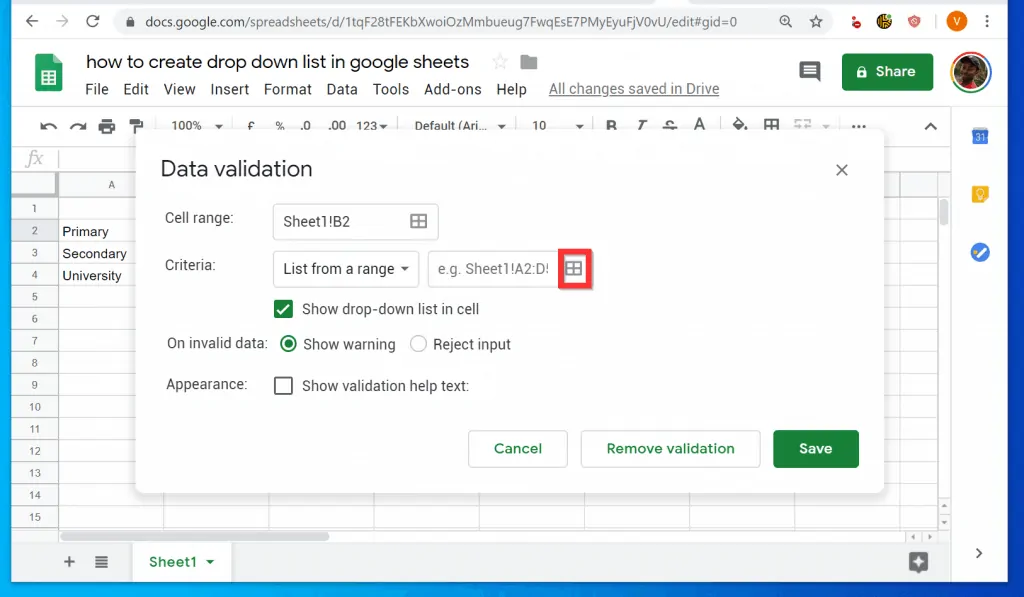1024x597 pixels.
Task: Open Google Calendar in the side panel
Action: coord(980,136)
